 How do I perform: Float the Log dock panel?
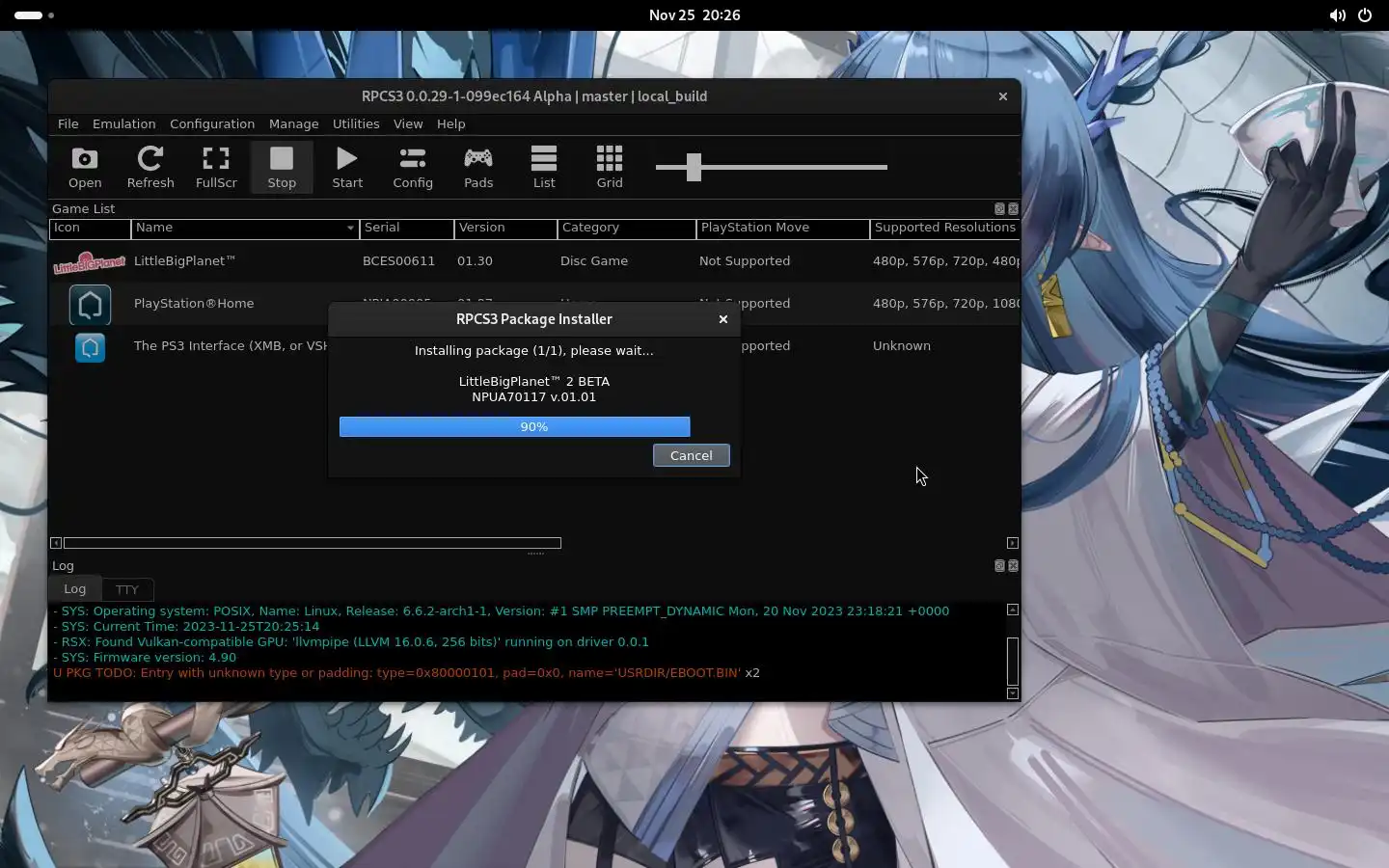pyautogui.click(x=999, y=566)
